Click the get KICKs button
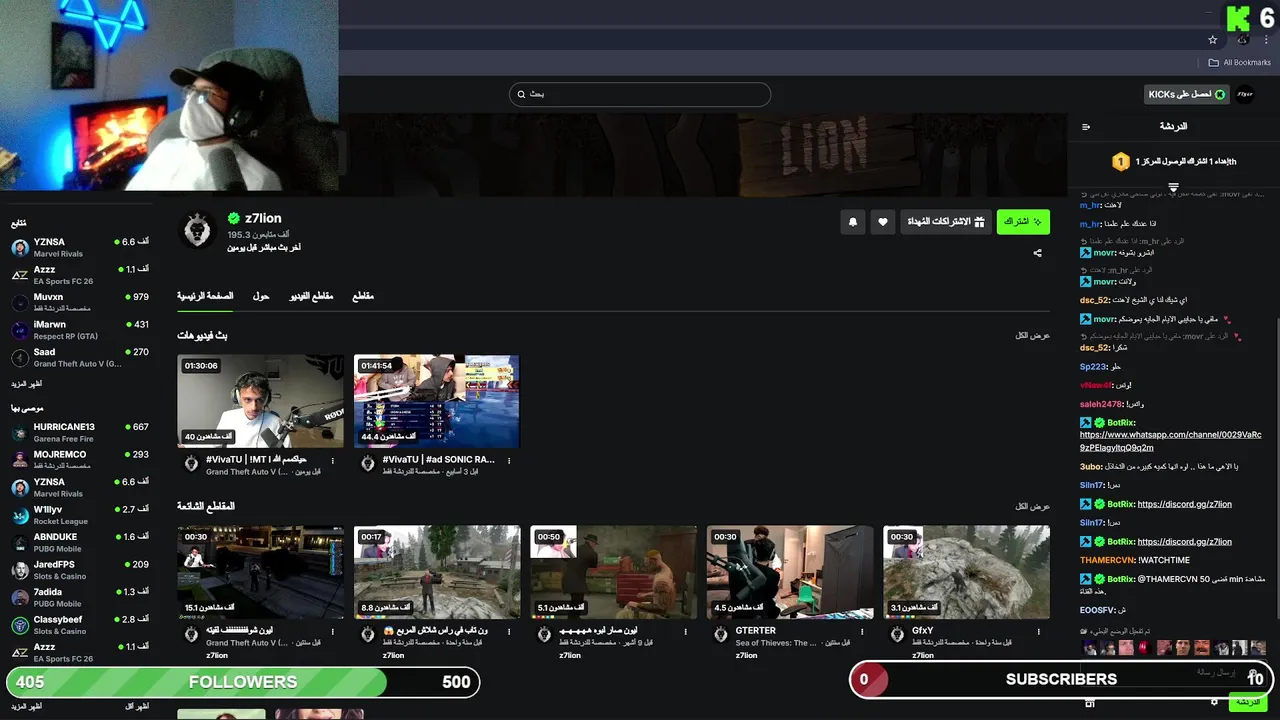1280x720 pixels. (x=1187, y=94)
